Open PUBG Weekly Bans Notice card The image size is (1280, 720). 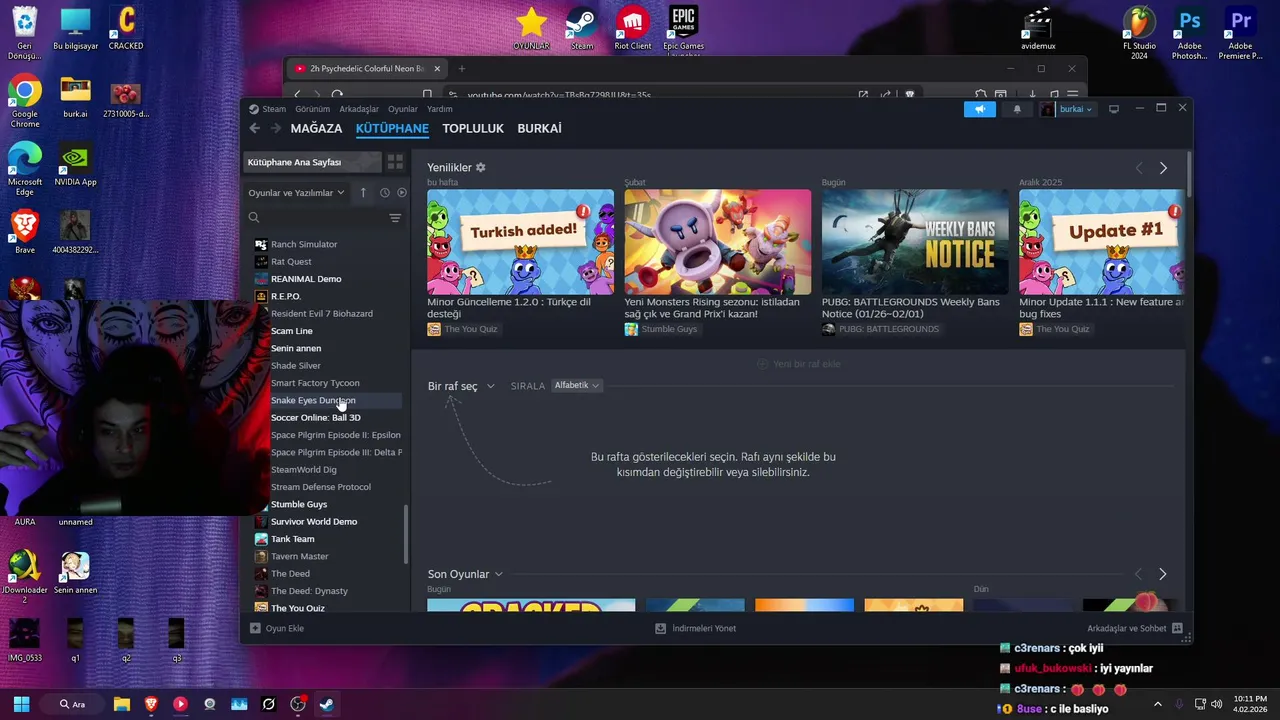(x=915, y=242)
